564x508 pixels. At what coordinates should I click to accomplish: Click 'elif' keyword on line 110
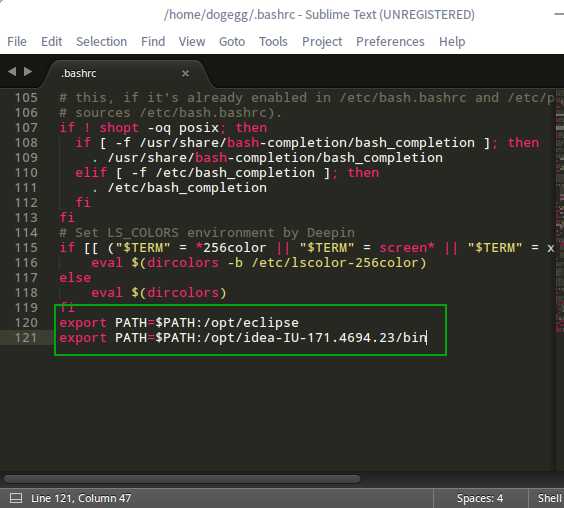(x=91, y=173)
